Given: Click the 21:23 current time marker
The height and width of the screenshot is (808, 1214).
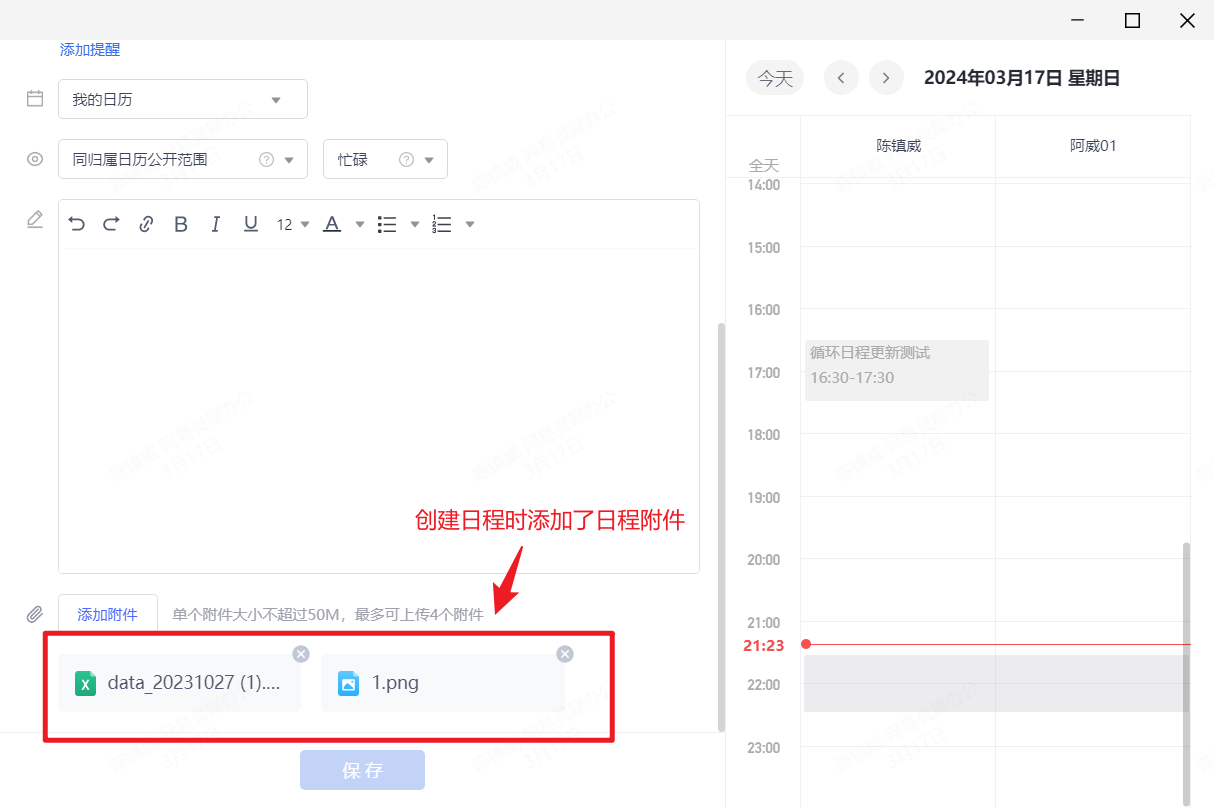Looking at the screenshot, I should pyautogui.click(x=764, y=646).
